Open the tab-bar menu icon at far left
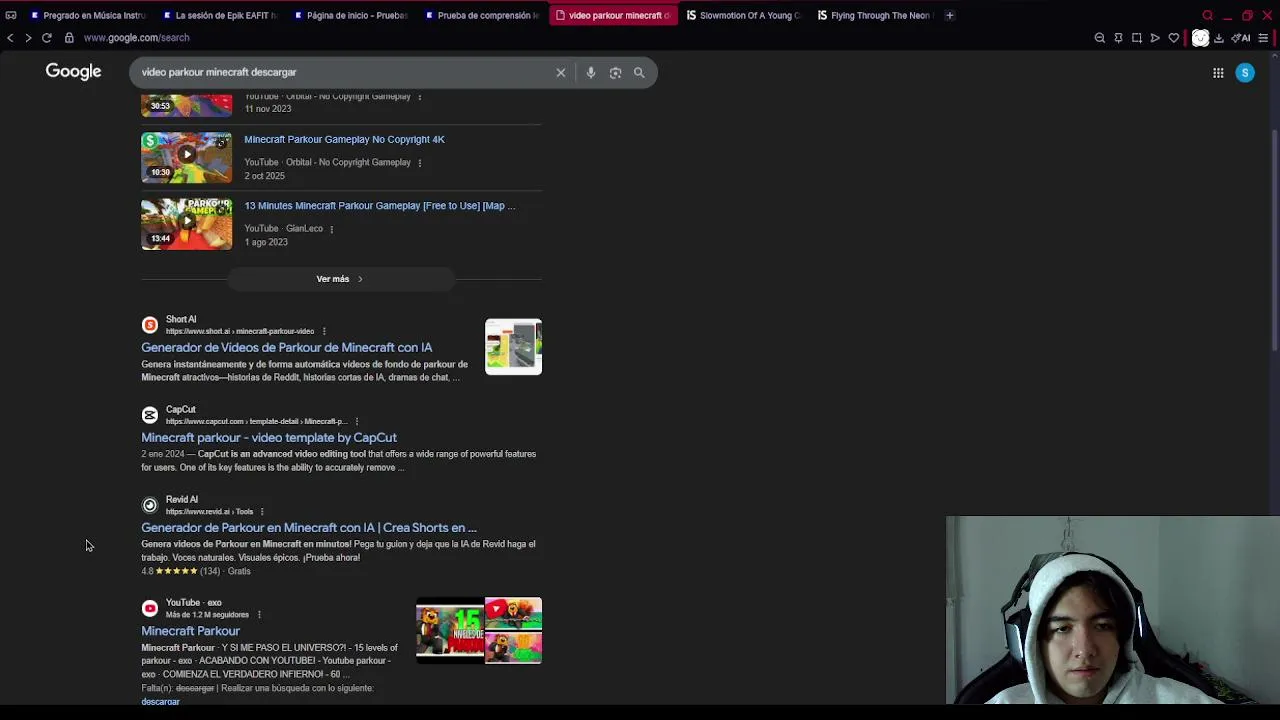Image resolution: width=1280 pixels, height=720 pixels. 11,15
